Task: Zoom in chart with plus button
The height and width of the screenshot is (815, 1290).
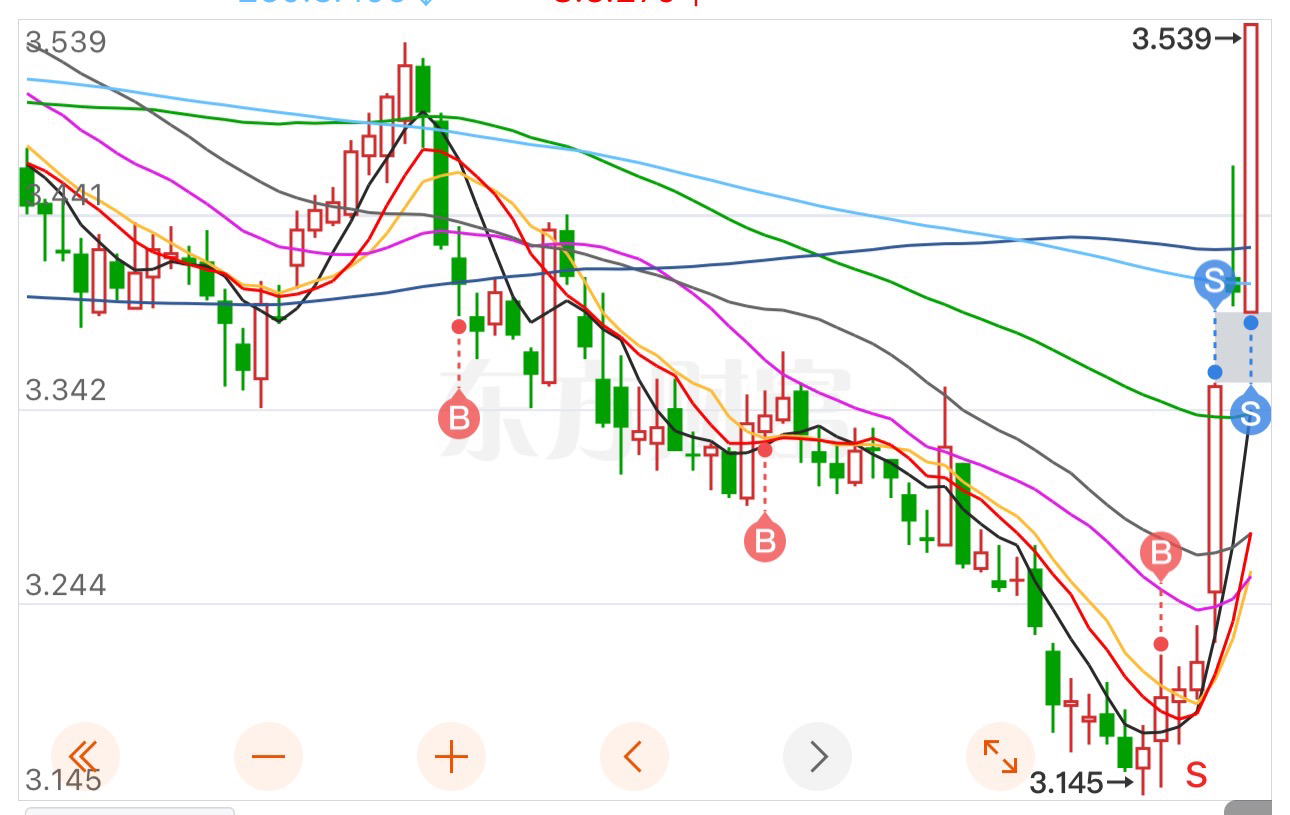Action: (451, 756)
